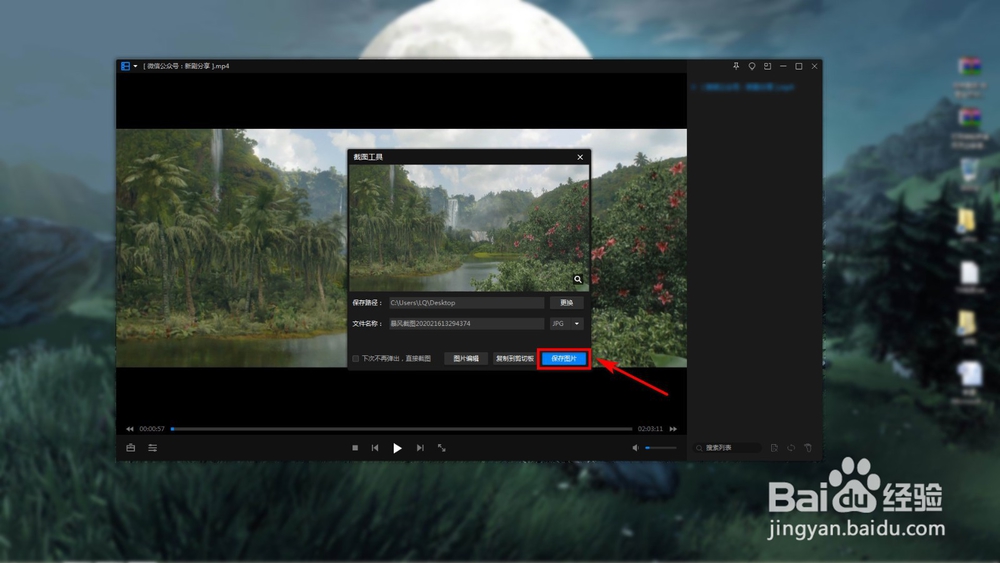This screenshot has width=1000, height=563.
Task: Click the 复制到剪切板 copy to clipboard button
Action: [x=515, y=358]
